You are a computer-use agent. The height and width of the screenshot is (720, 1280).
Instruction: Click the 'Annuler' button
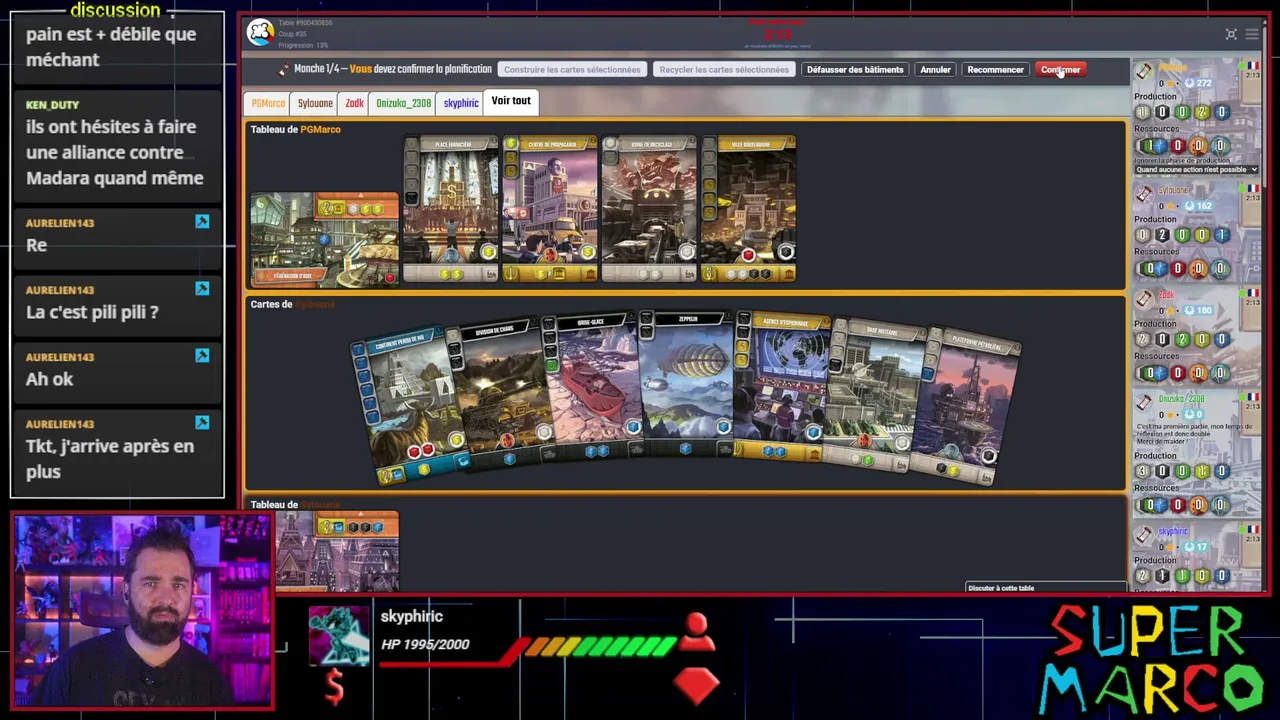point(935,70)
